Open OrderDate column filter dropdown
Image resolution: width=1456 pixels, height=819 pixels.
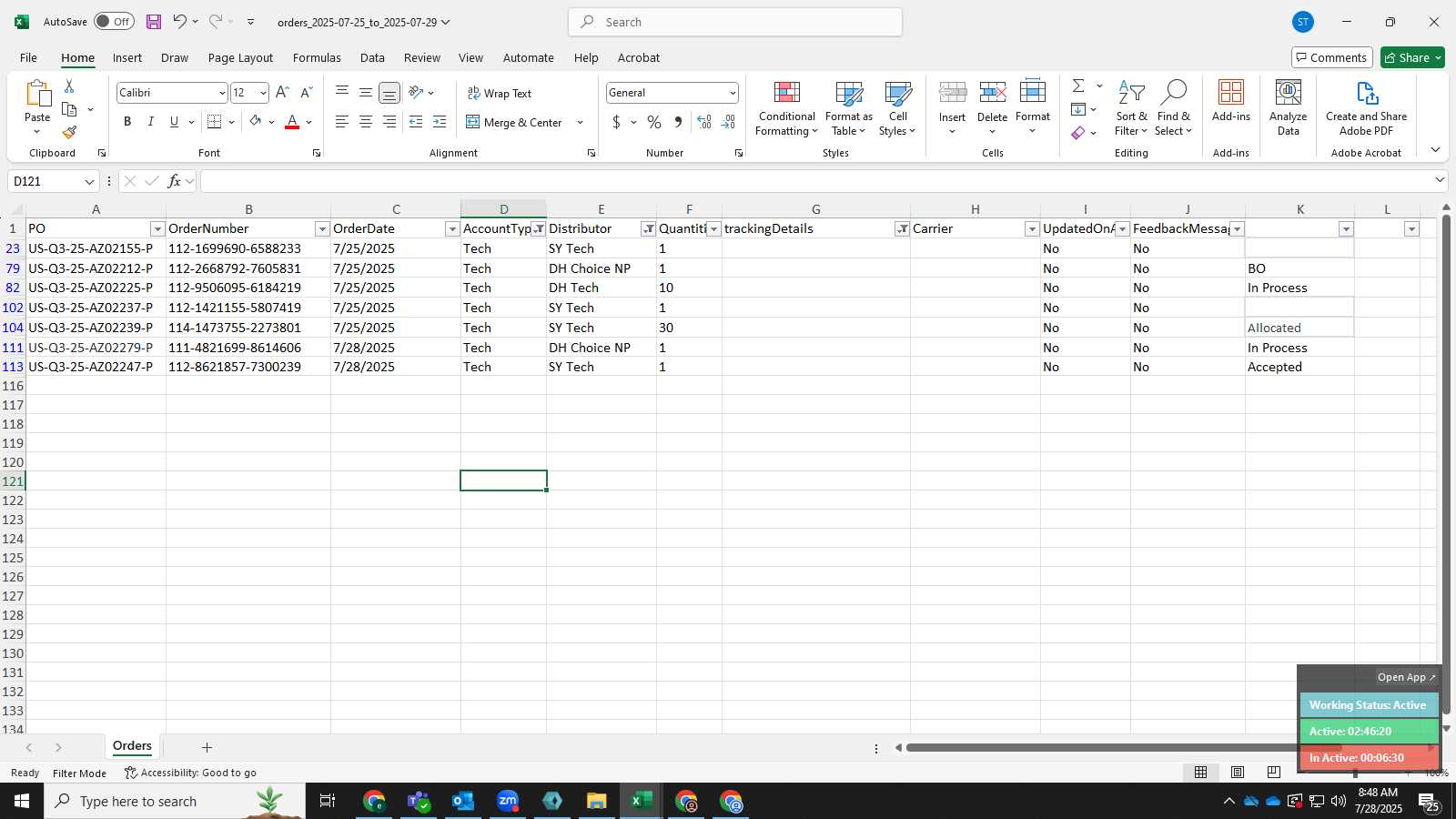click(x=452, y=229)
